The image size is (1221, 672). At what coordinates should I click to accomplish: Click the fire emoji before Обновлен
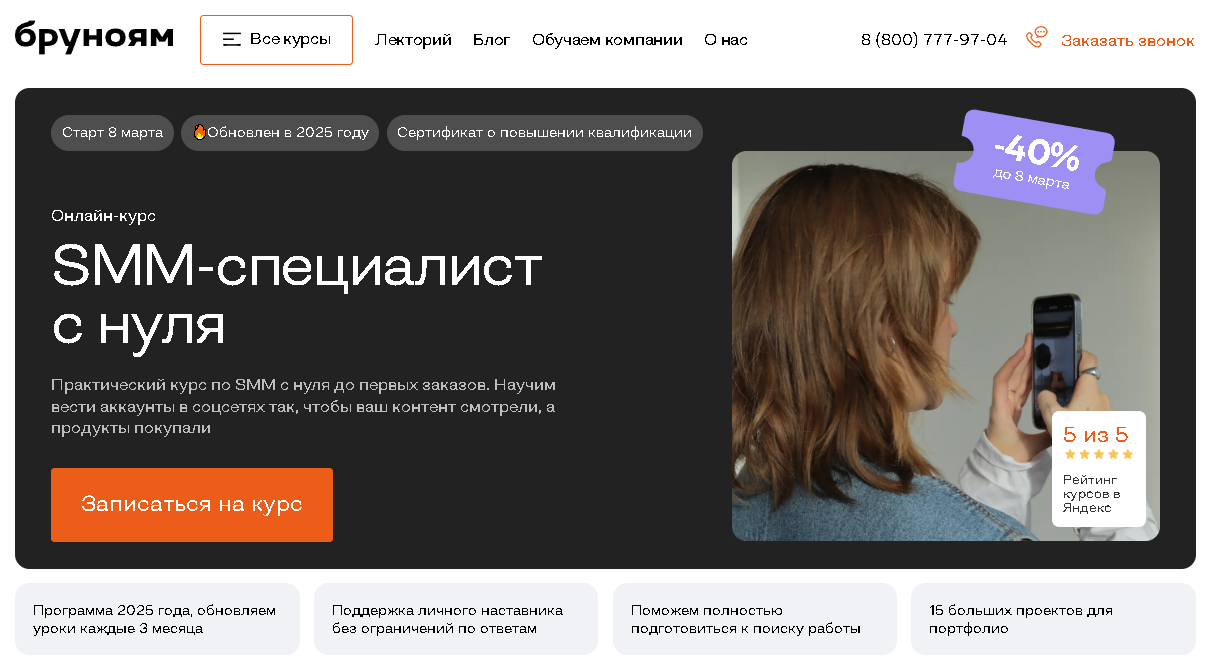click(199, 132)
